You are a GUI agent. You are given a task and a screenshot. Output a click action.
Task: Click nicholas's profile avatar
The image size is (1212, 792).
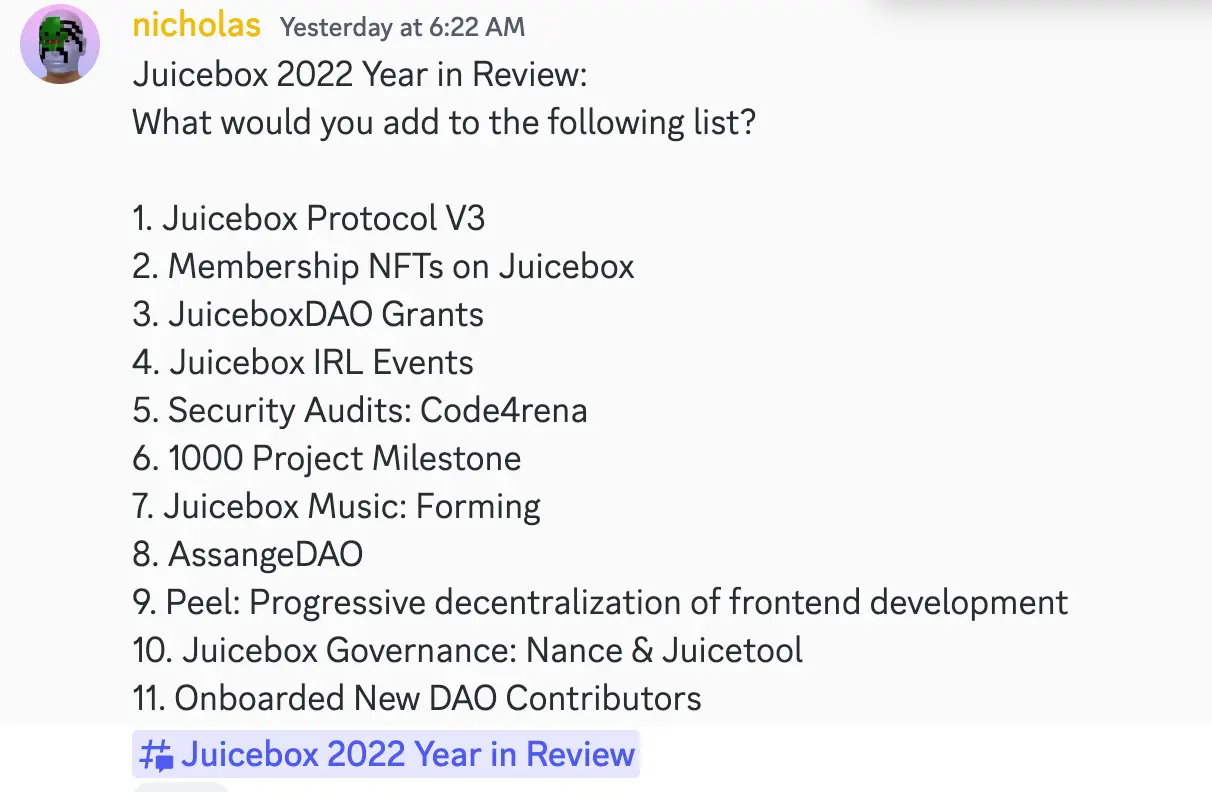[59, 43]
